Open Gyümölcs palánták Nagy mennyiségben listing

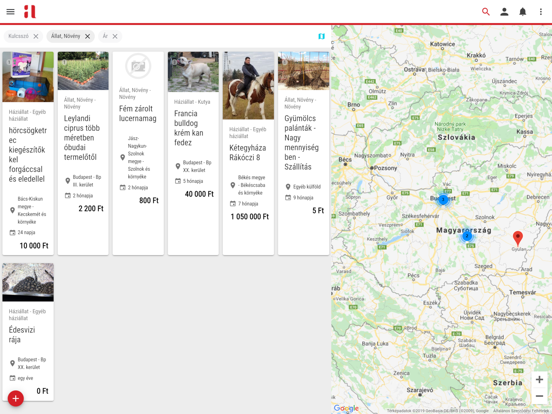pos(301,143)
